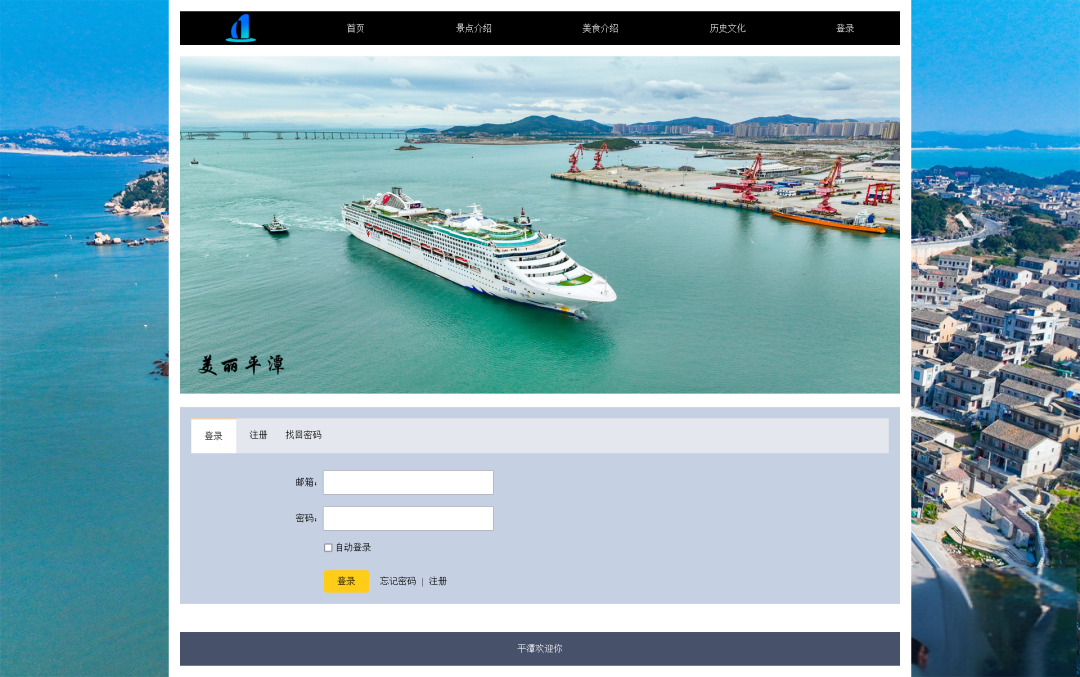Follow the 忘记密码 link
This screenshot has height=677, width=1080.
397,581
